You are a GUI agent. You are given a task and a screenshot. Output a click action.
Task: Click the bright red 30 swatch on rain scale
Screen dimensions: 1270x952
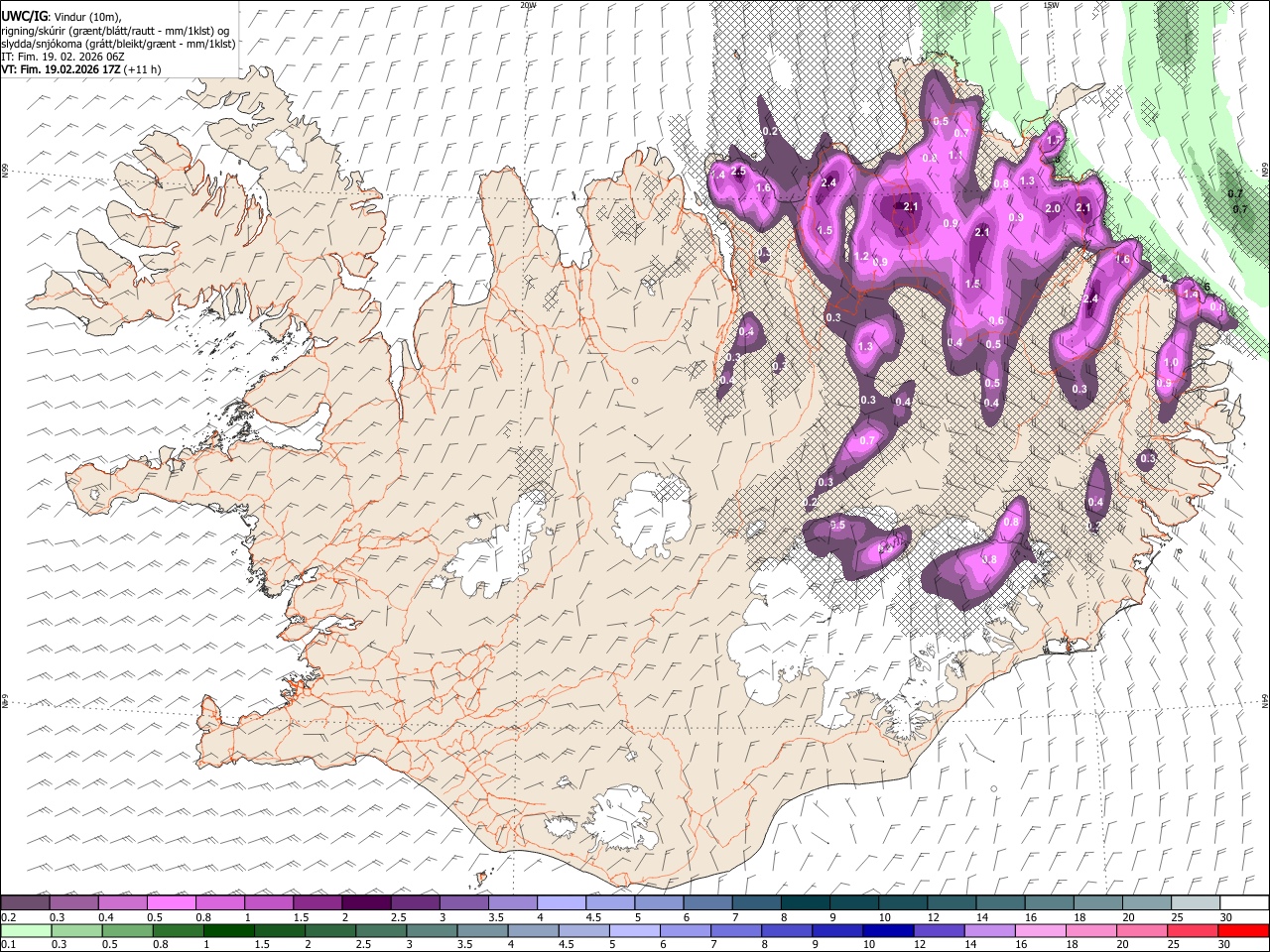point(1243,930)
